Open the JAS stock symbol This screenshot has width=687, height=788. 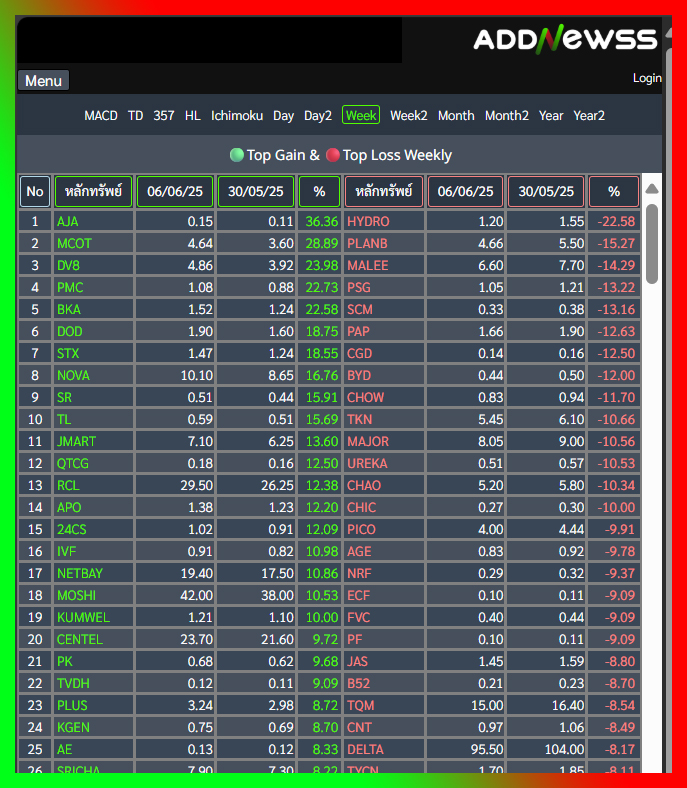pyautogui.click(x=357, y=661)
